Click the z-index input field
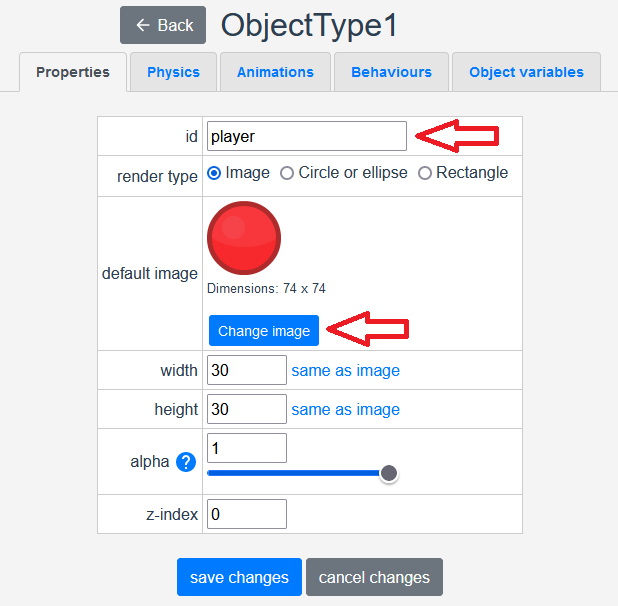The image size is (618, 606). pos(247,514)
